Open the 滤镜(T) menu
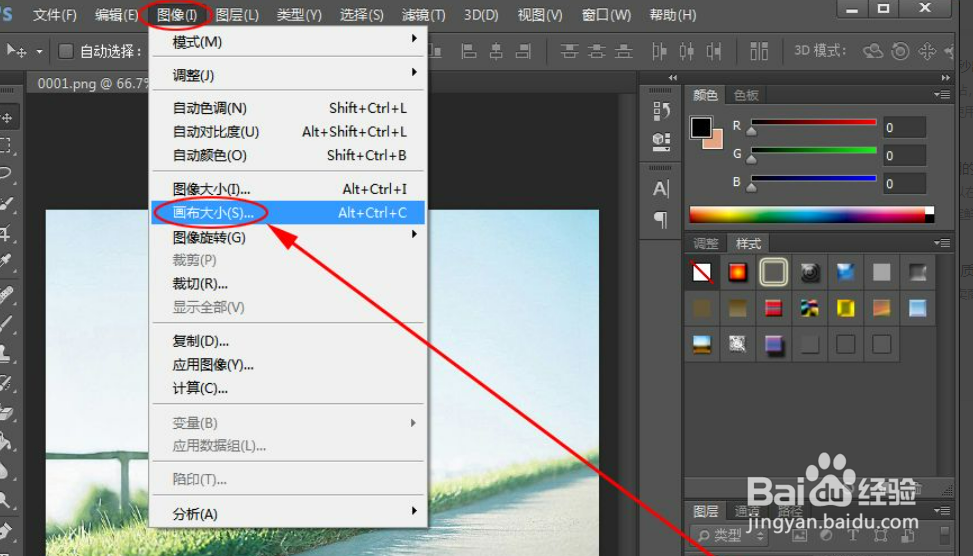The width and height of the screenshot is (973, 556). click(x=423, y=15)
